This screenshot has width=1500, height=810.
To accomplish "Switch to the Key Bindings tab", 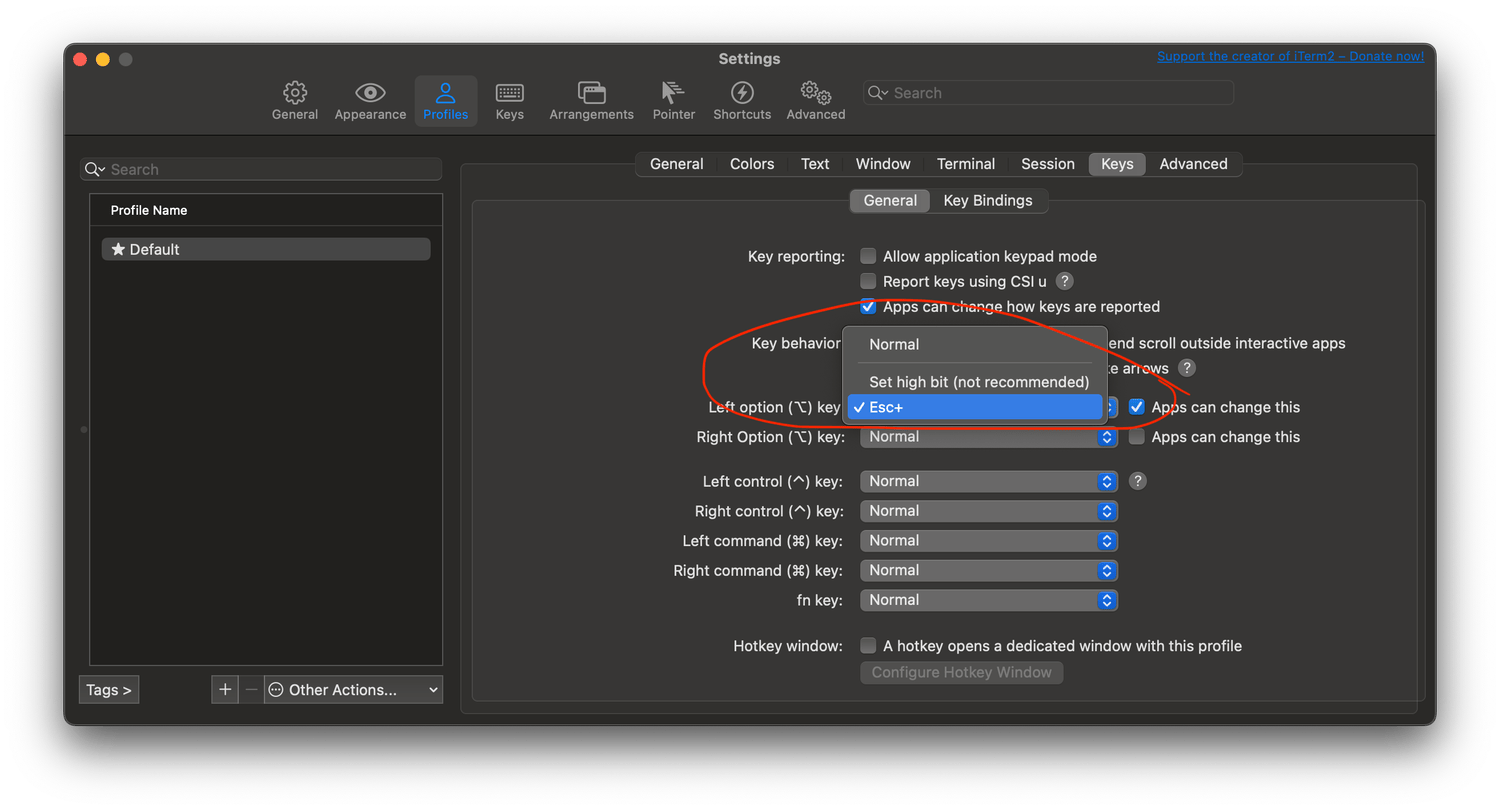I will 988,200.
